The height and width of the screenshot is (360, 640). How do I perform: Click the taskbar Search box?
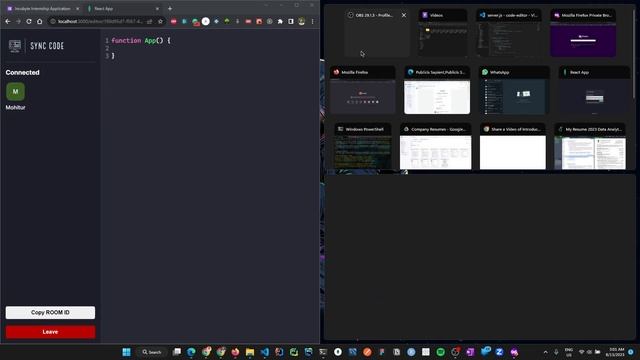(151, 352)
